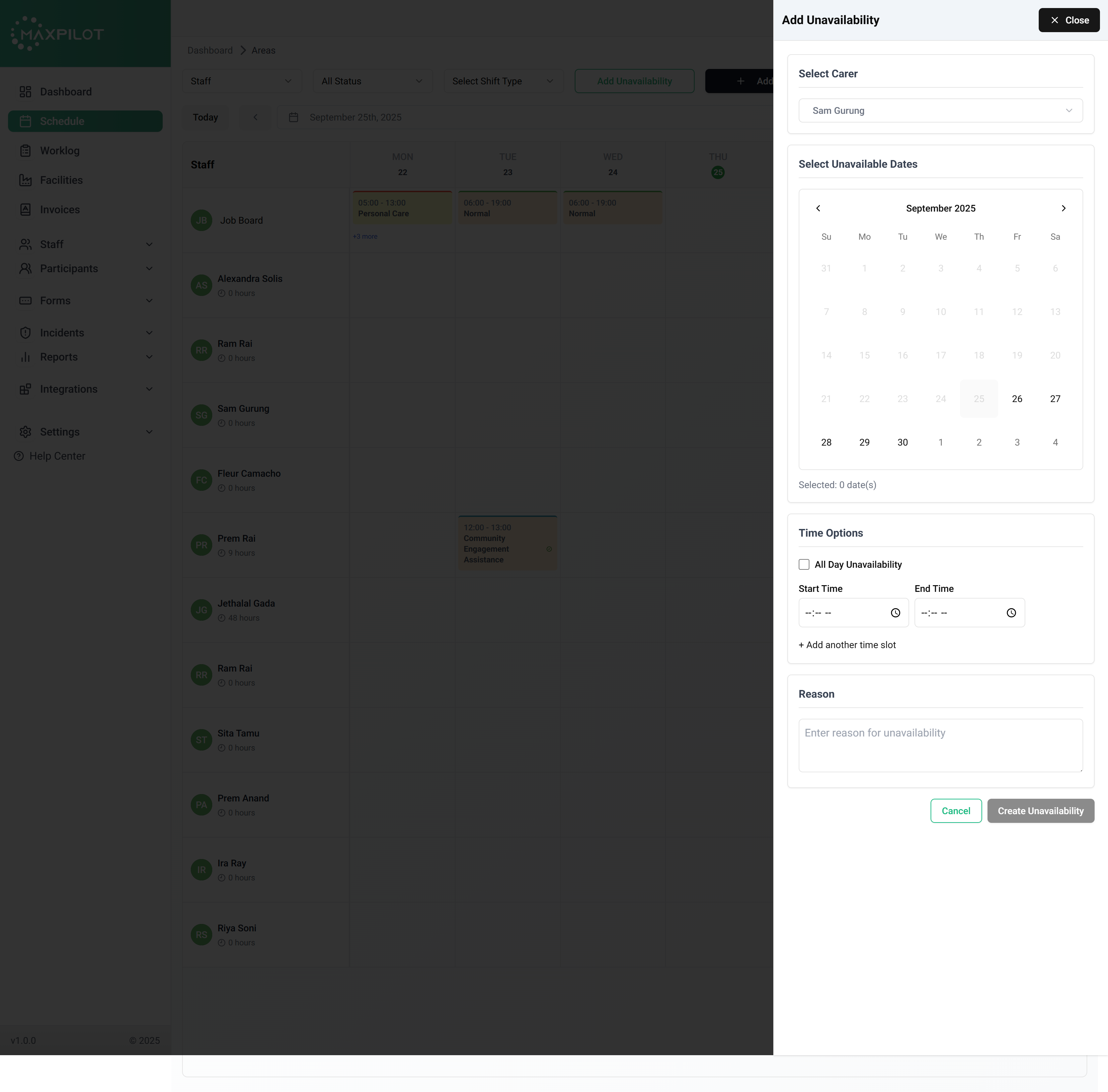1108x1092 pixels.
Task: Click the Invoices sidebar icon
Action: coord(25,209)
